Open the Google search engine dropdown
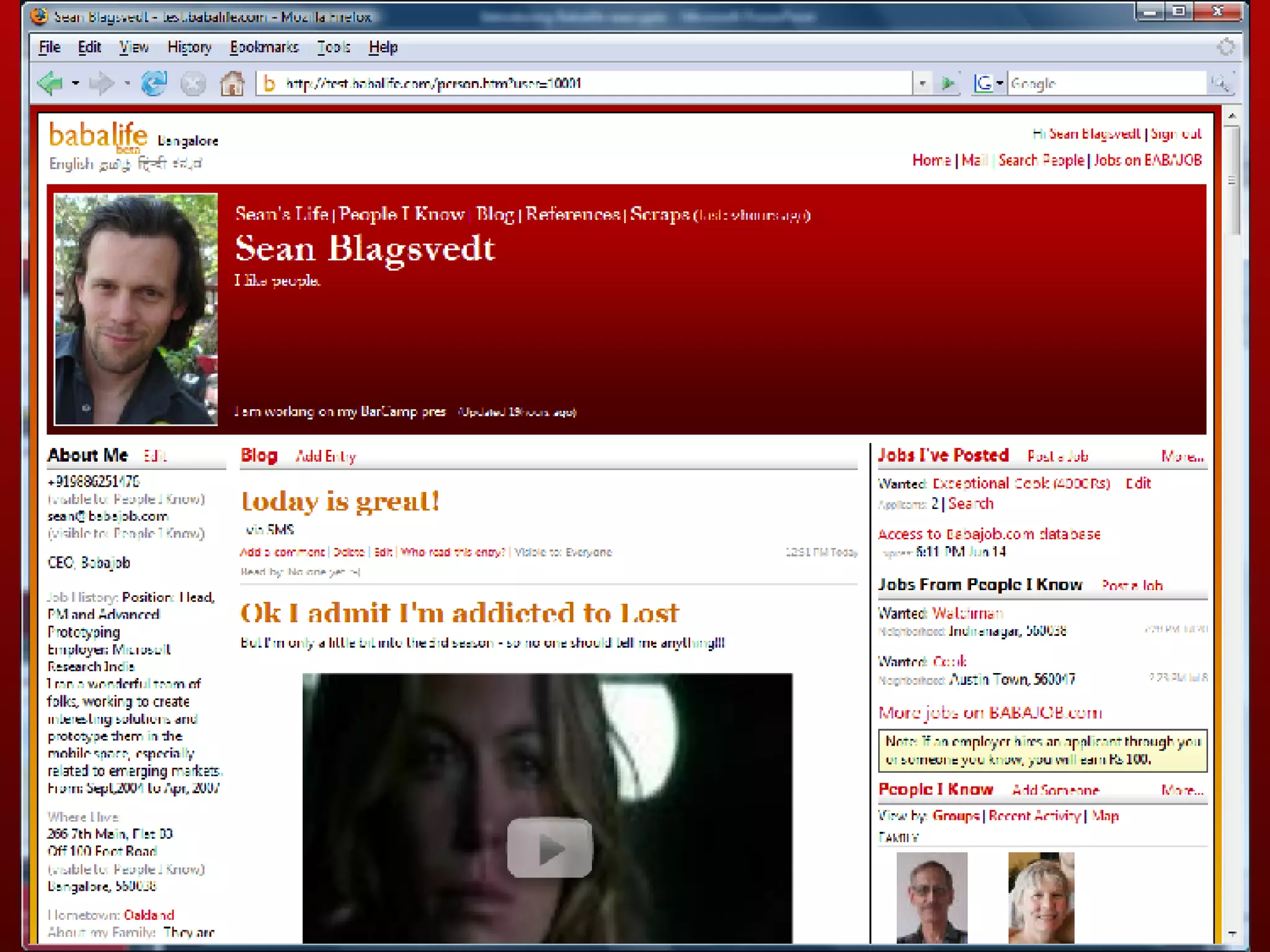The image size is (1270, 952). 999,83
